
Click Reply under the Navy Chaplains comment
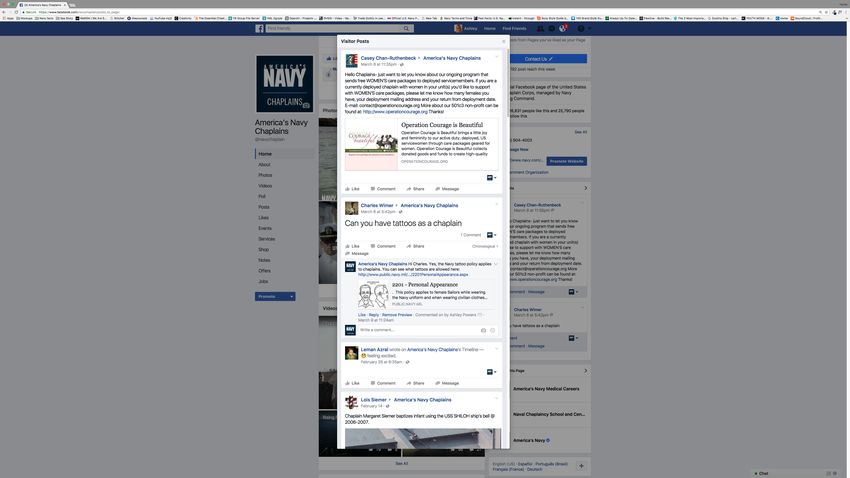[374, 315]
